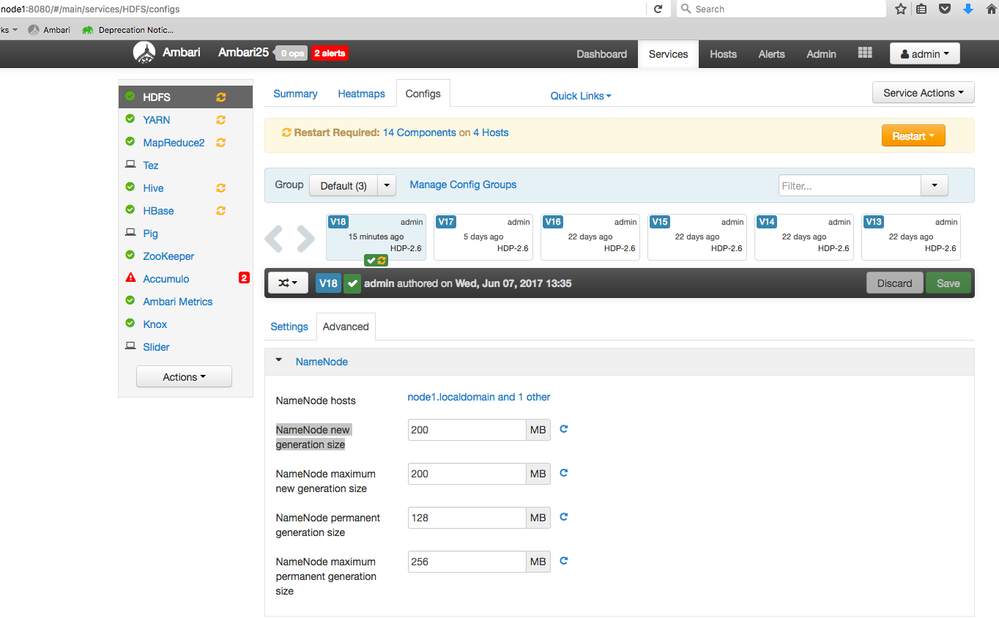This screenshot has width=999, height=618.
Task: Click Accumulo warning triangle status icon
Action: click(131, 278)
